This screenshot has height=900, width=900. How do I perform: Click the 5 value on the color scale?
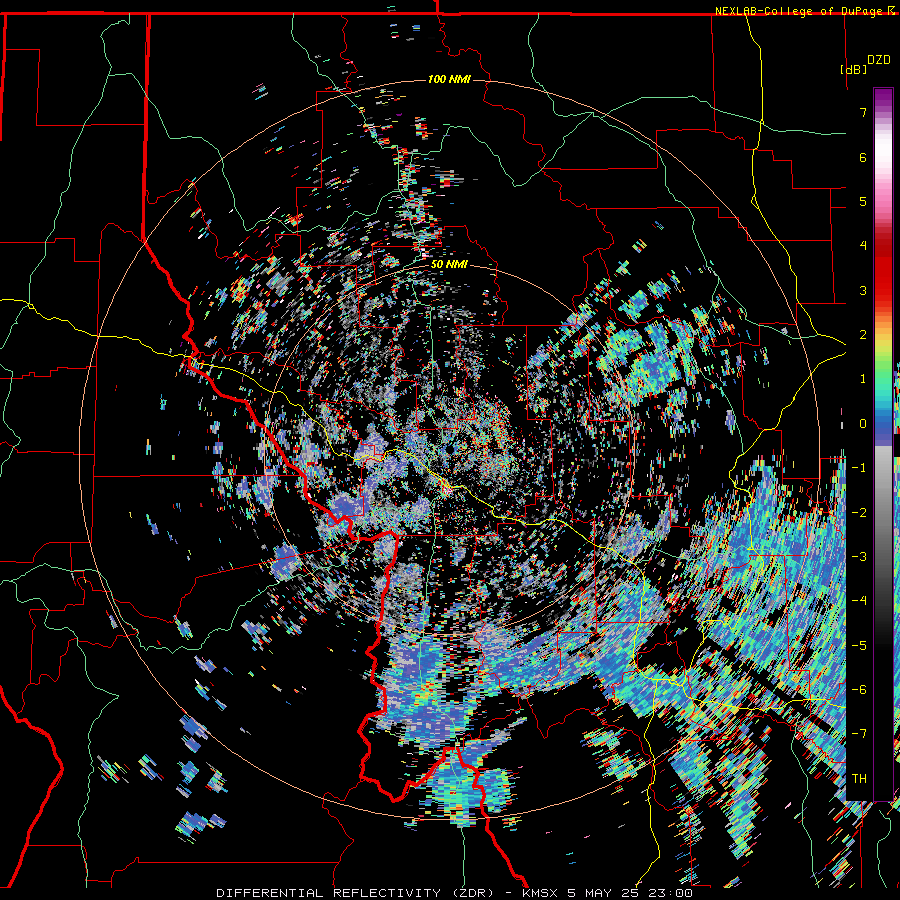pyautogui.click(x=863, y=201)
